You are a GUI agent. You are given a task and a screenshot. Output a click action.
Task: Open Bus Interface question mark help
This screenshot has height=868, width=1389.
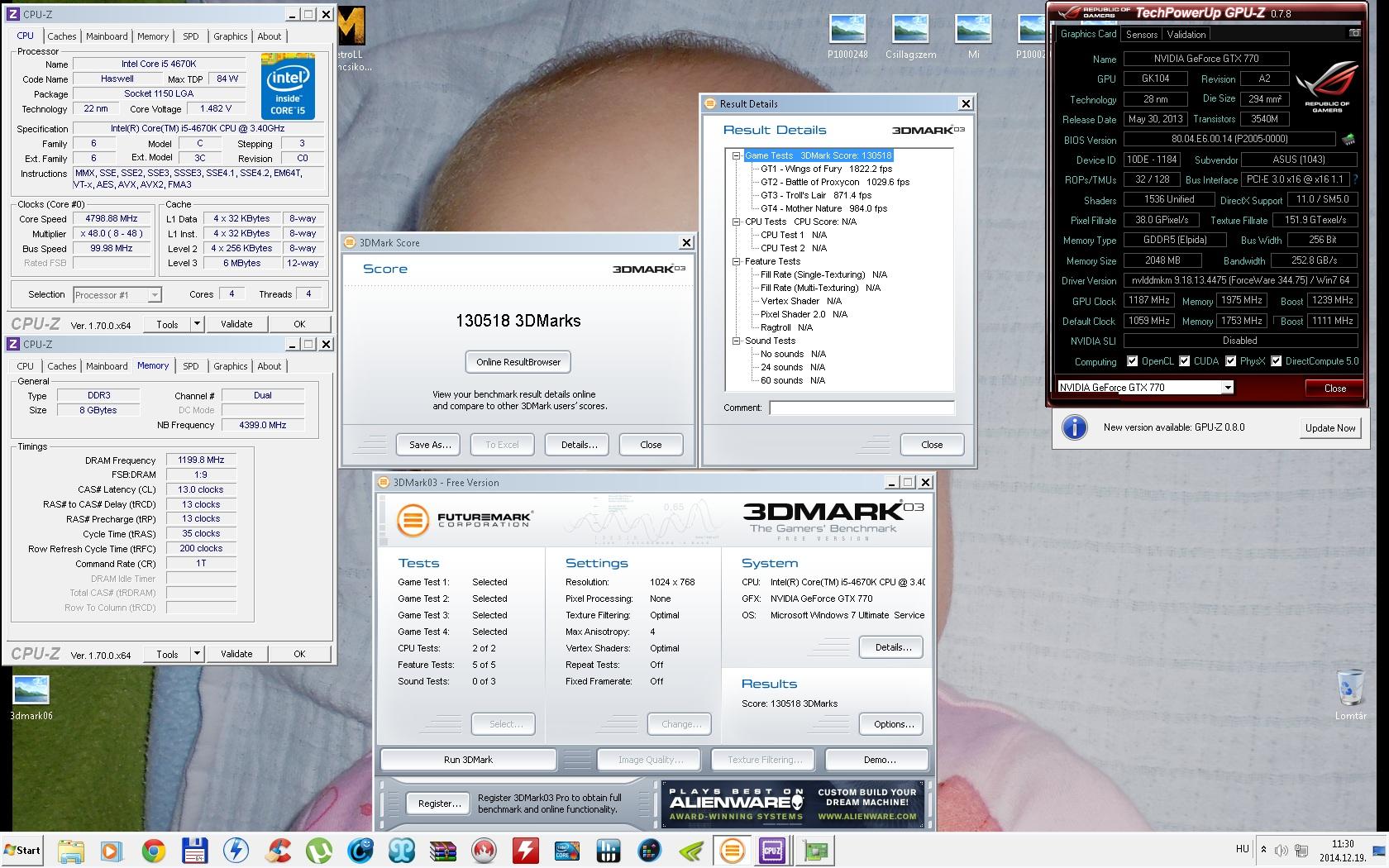pyautogui.click(x=1356, y=179)
